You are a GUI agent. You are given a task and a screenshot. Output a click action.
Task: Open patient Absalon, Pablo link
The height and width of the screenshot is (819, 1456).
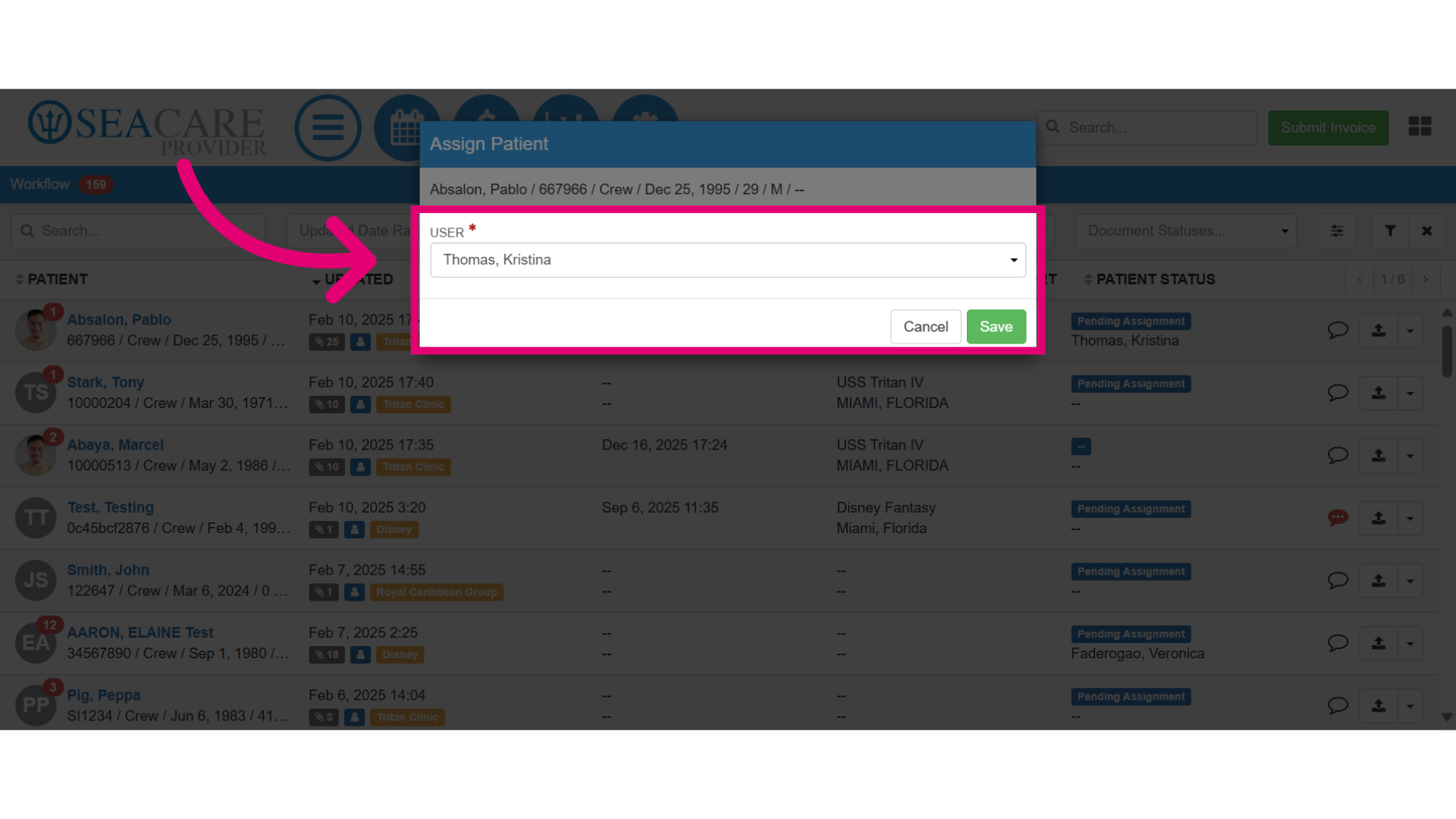(x=118, y=320)
